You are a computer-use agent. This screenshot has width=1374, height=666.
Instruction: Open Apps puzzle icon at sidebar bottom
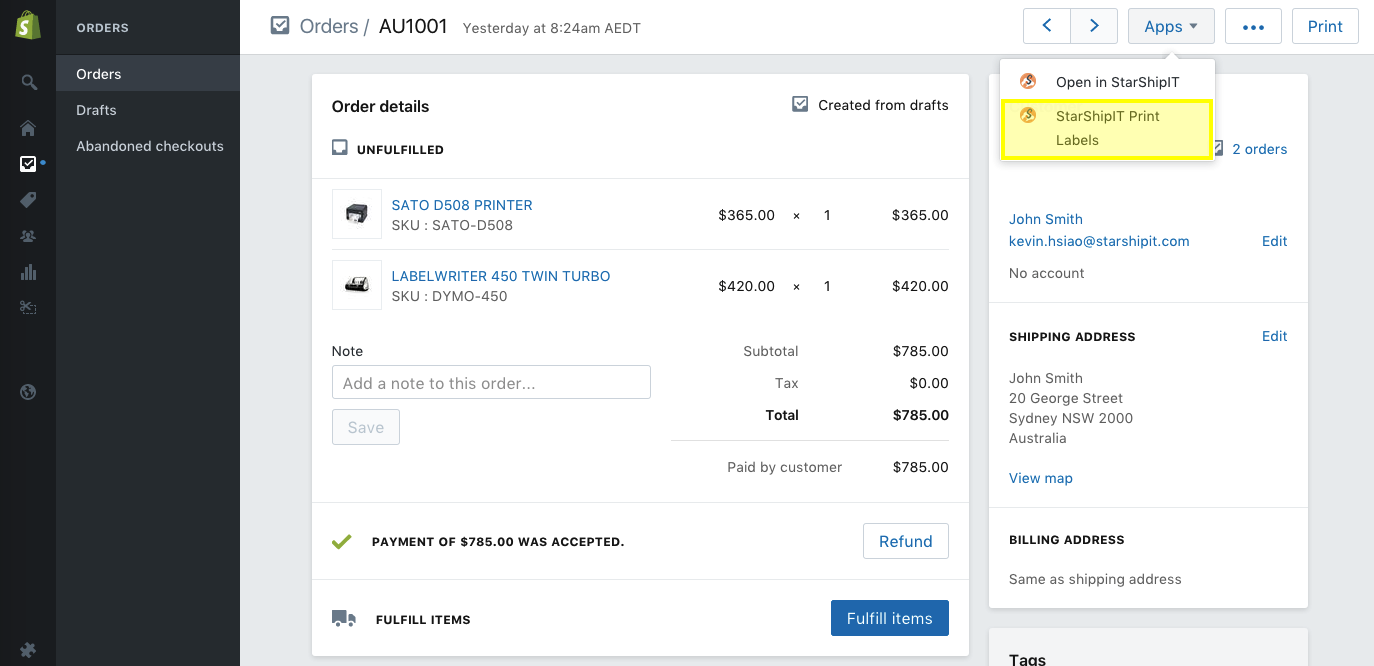tap(28, 650)
